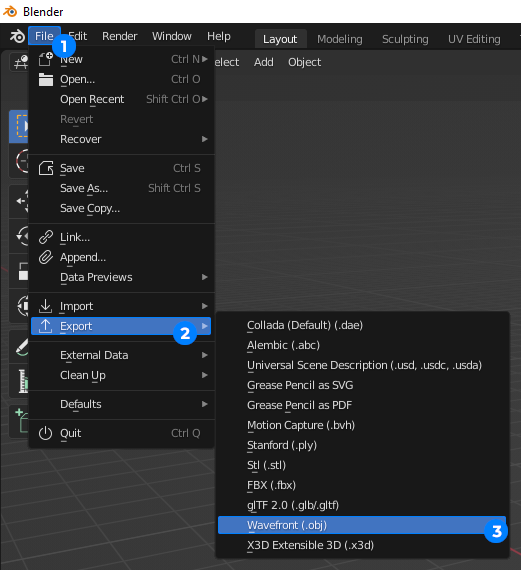Export as Stl (.stl)
The image size is (521, 570).
(x=362, y=465)
